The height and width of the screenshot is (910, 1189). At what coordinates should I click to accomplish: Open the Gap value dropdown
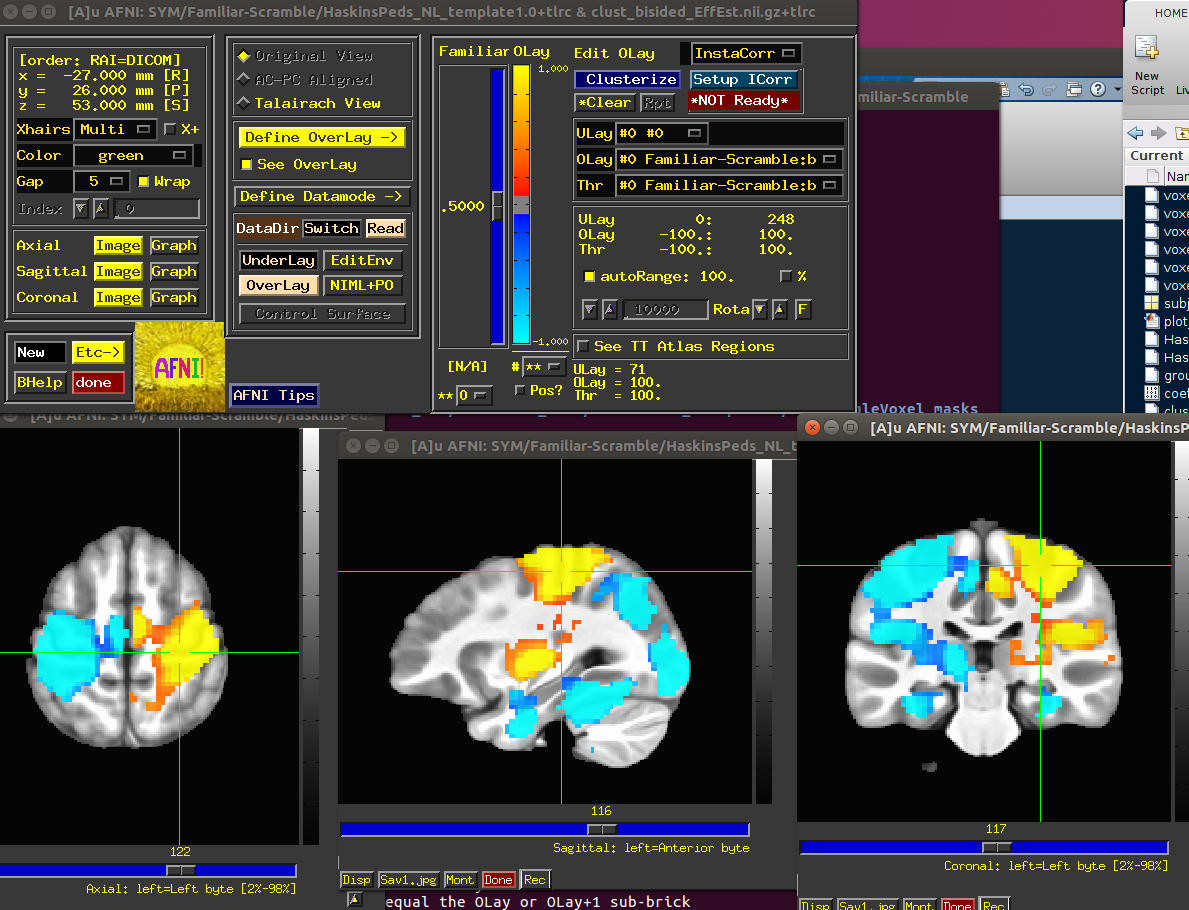(101, 181)
